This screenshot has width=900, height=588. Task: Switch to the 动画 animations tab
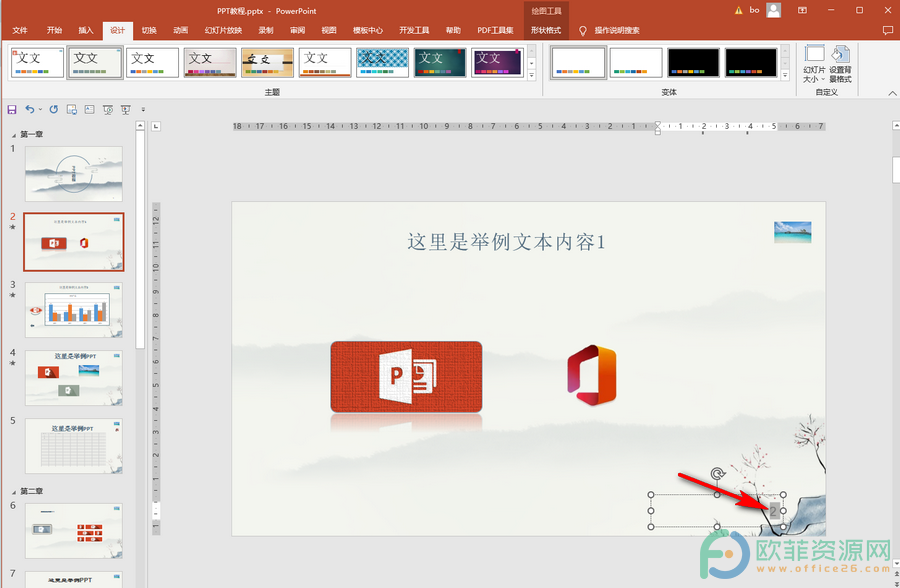click(181, 30)
